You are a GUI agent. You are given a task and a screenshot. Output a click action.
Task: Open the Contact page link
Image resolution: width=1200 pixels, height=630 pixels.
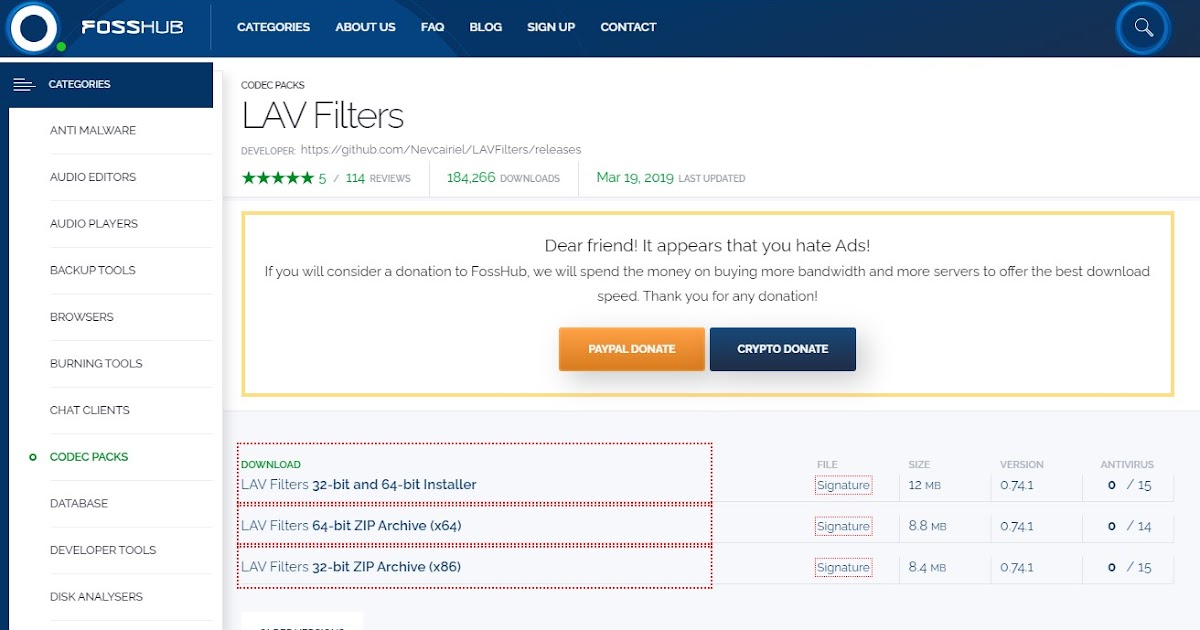pyautogui.click(x=628, y=27)
